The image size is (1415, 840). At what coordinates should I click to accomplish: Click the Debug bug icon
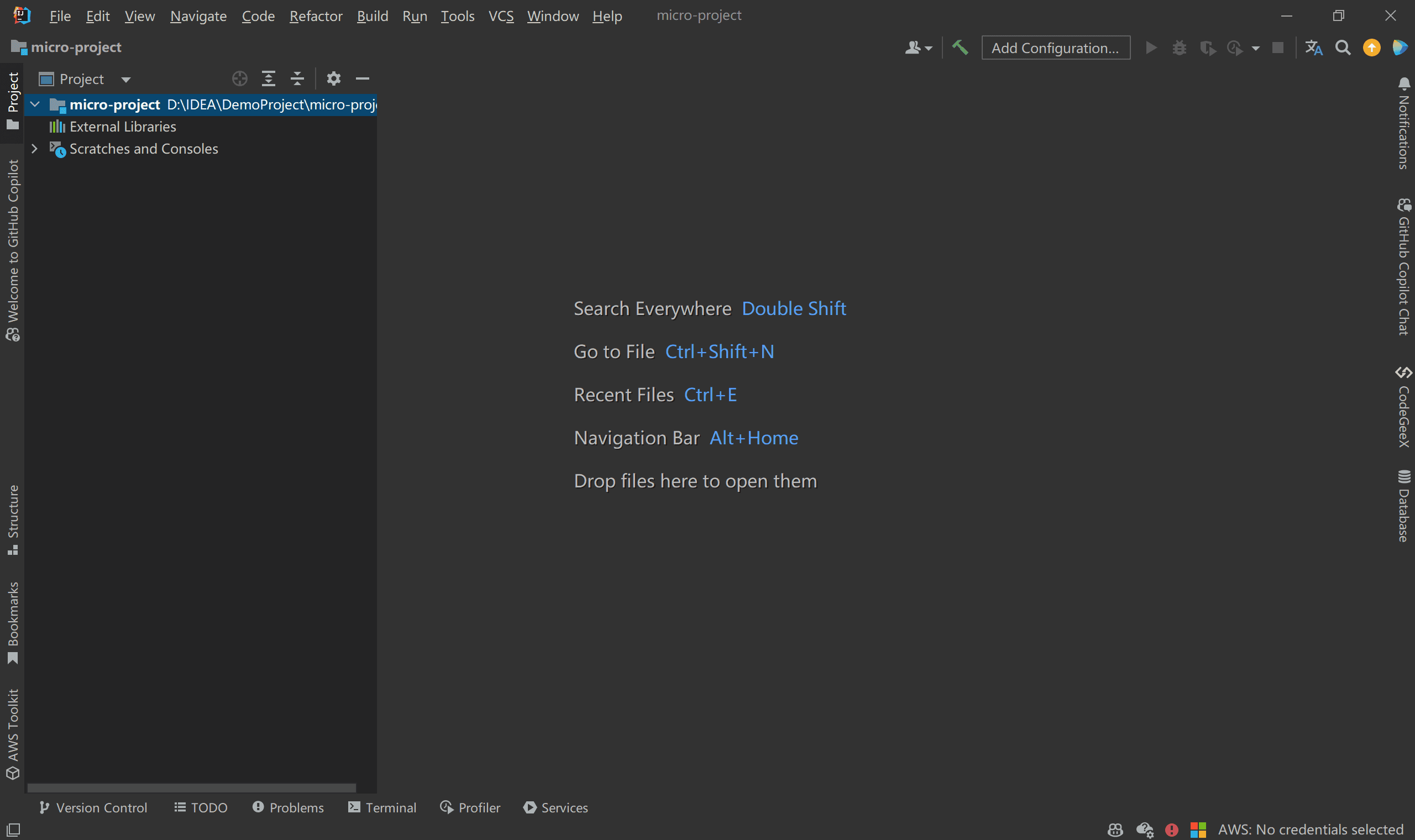click(1179, 48)
